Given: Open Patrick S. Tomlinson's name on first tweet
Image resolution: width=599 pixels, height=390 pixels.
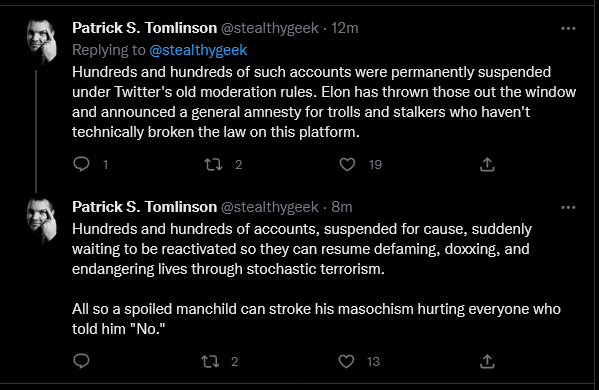Looking at the screenshot, I should pos(144,28).
